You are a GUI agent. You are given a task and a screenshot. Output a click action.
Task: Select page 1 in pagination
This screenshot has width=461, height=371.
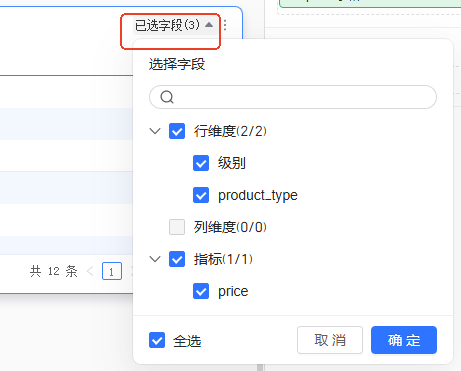coord(112,271)
